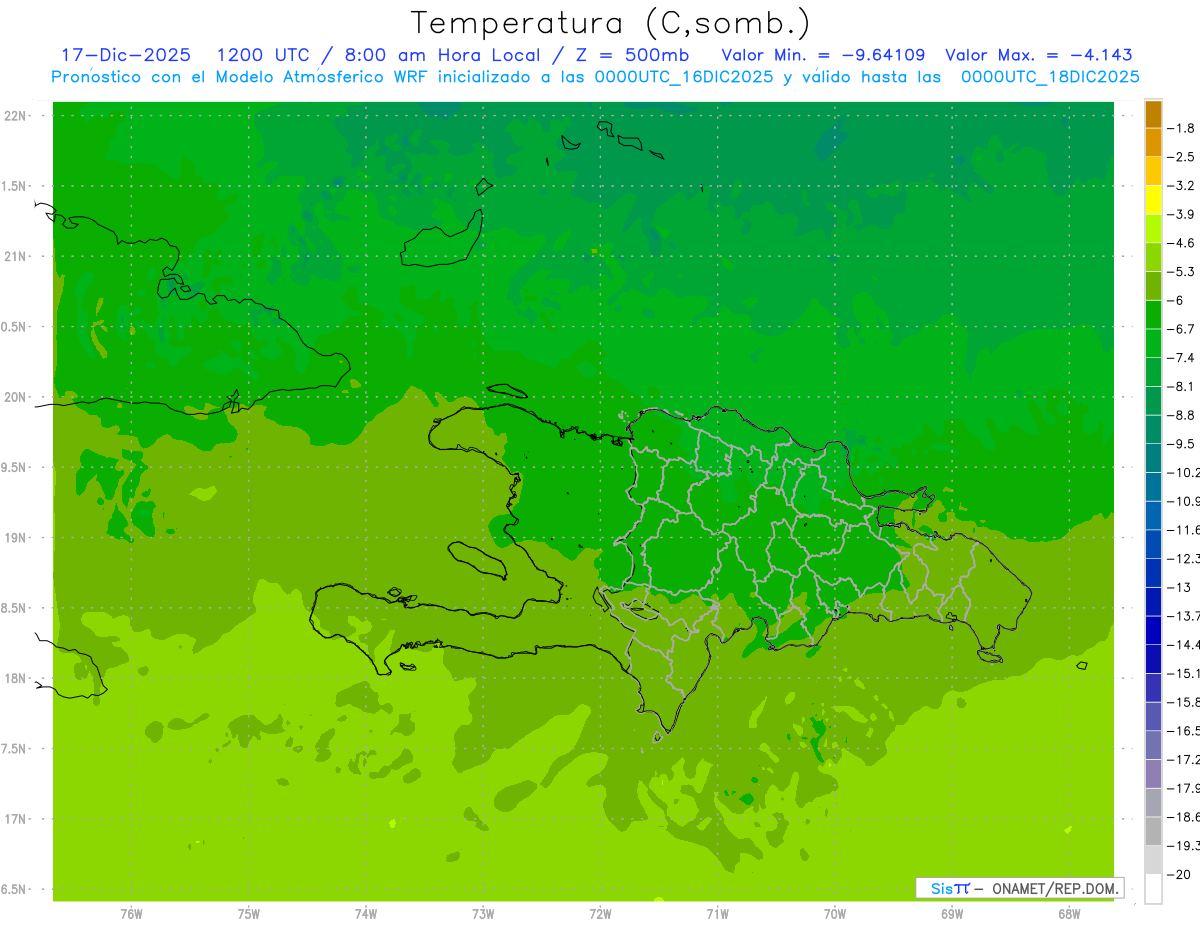Click the "74W" longitude label
This screenshot has height=927, width=1200.
coord(365,914)
